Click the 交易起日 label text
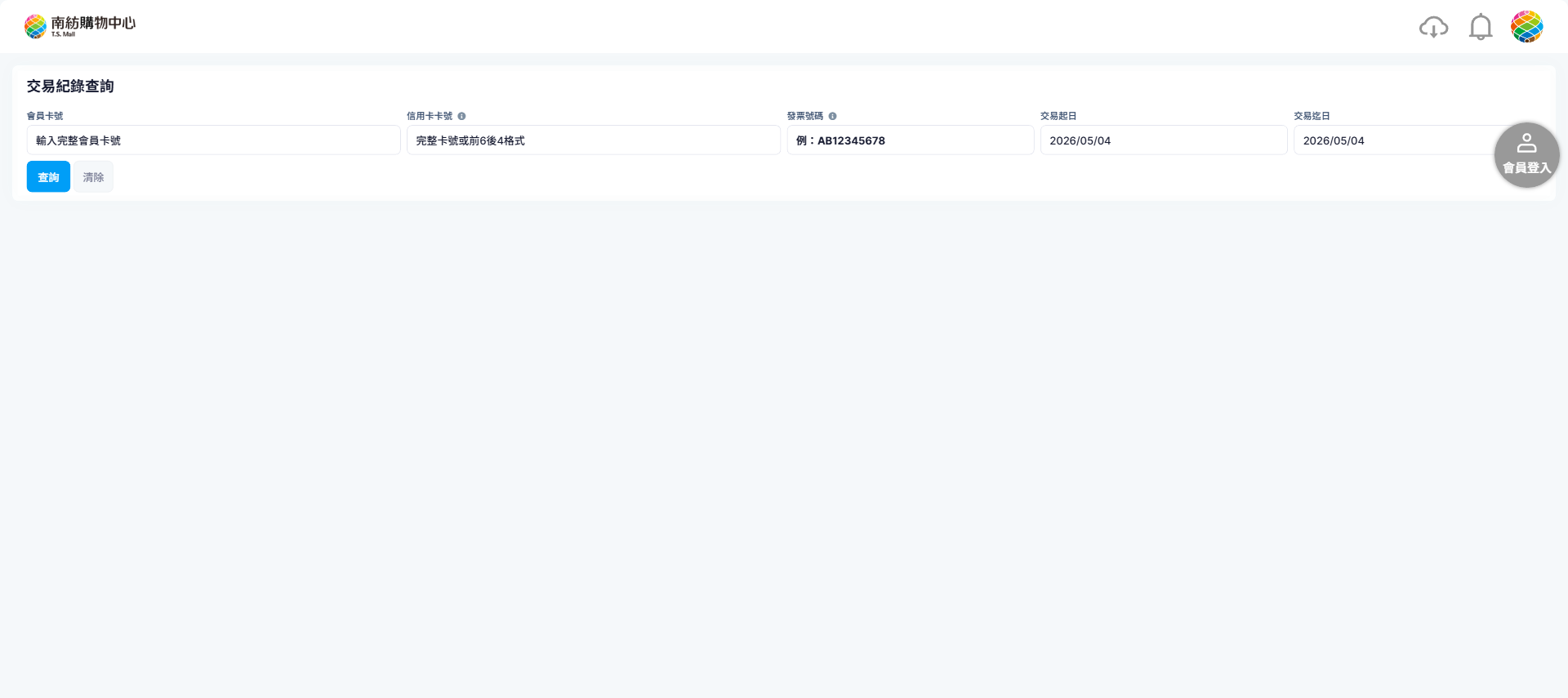 pos(1058,116)
